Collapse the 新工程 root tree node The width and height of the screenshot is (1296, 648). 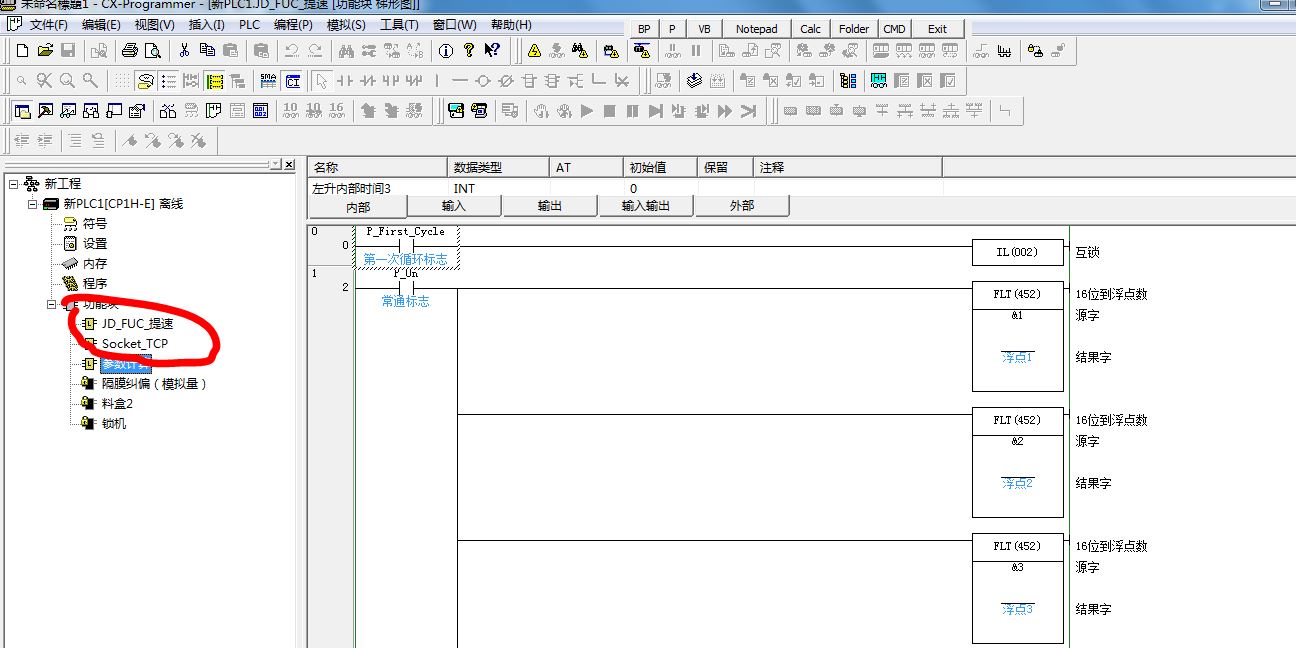14,184
